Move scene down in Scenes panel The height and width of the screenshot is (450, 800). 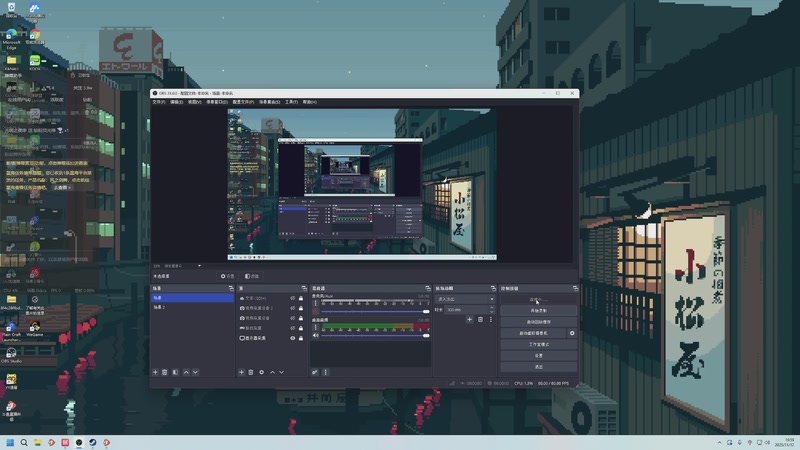(195, 372)
